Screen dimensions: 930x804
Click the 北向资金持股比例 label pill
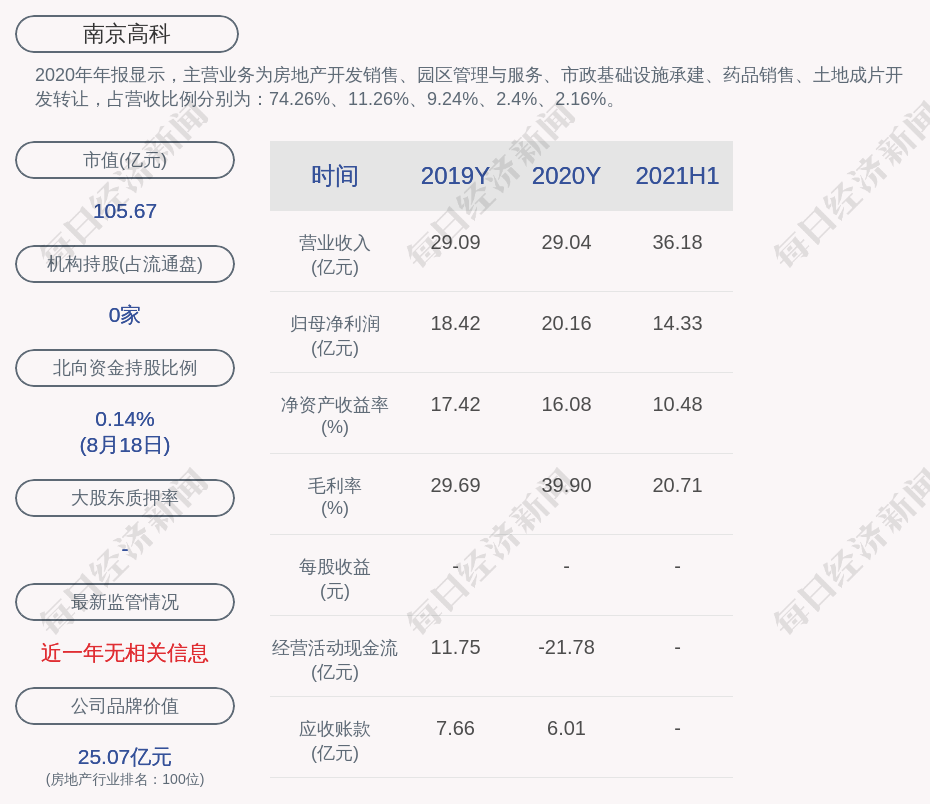point(125,368)
